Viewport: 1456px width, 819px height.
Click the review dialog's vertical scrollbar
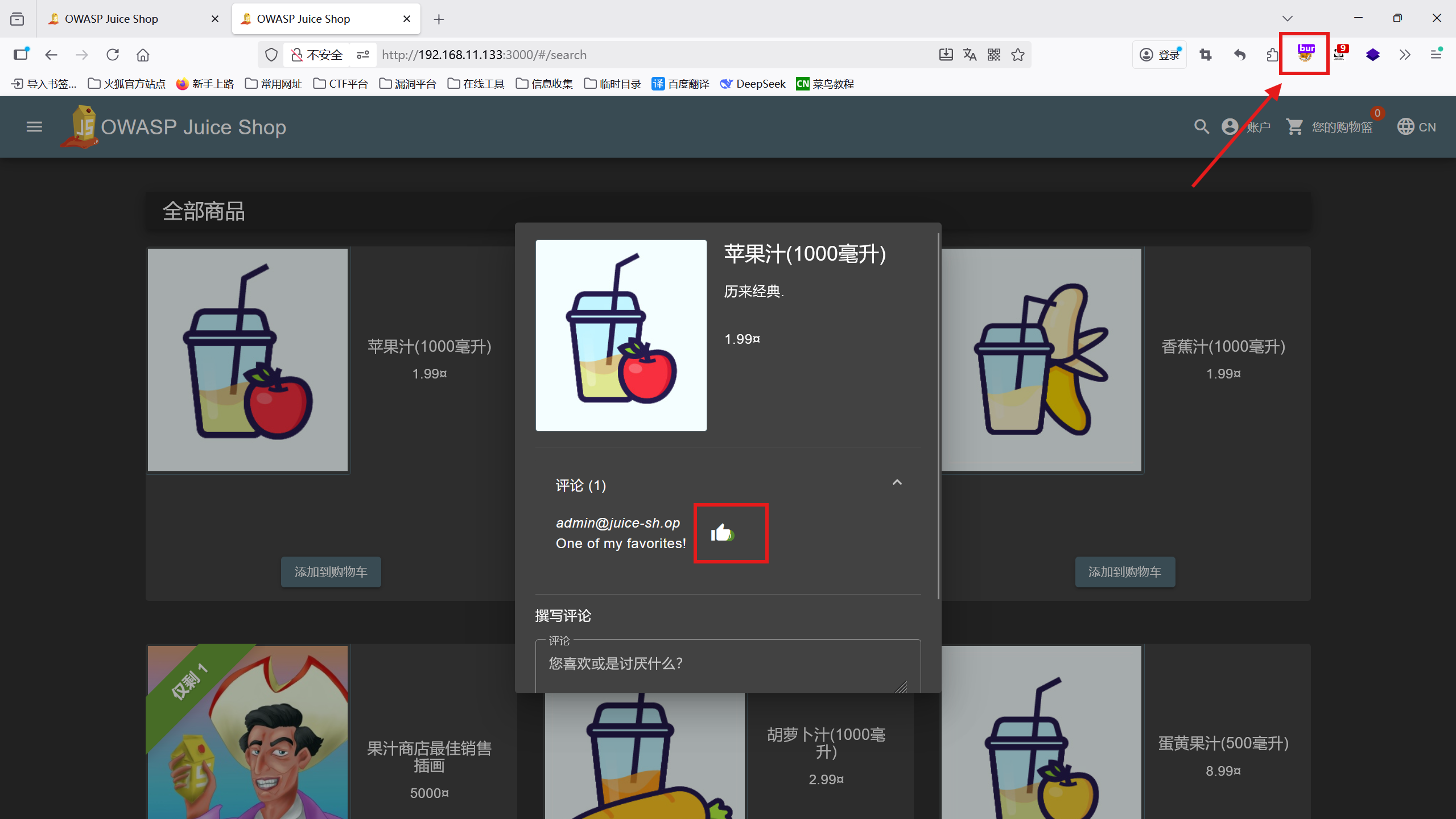click(x=938, y=415)
